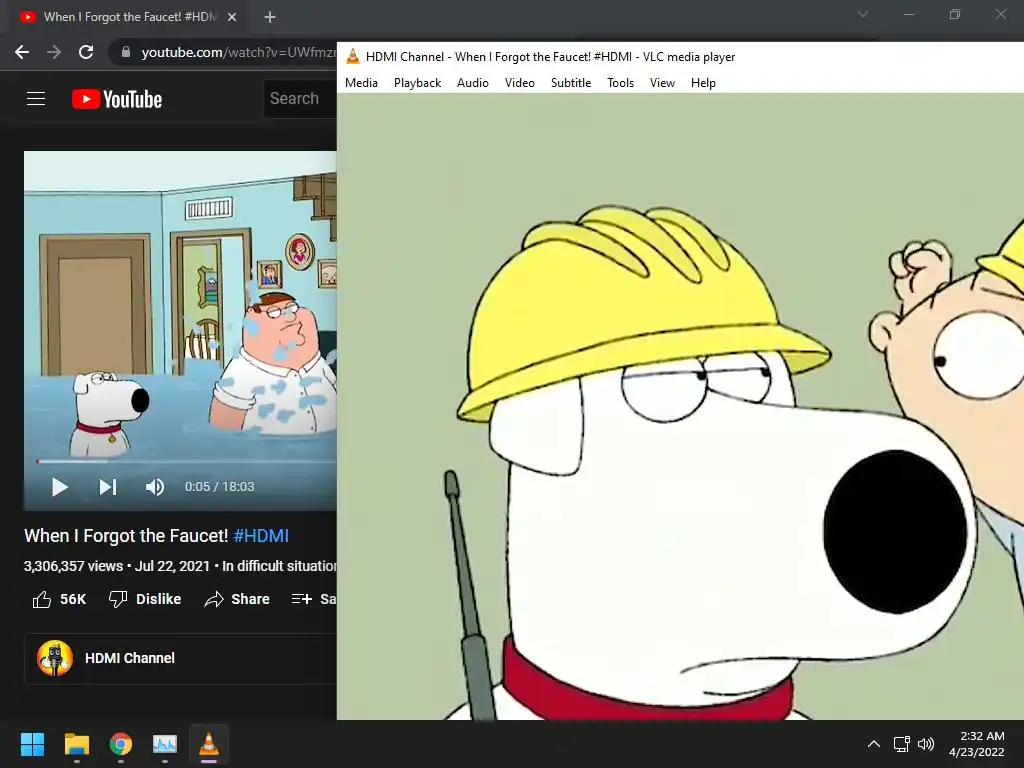Go back in the browser
This screenshot has width=1024, height=768.
pyautogui.click(x=22, y=52)
